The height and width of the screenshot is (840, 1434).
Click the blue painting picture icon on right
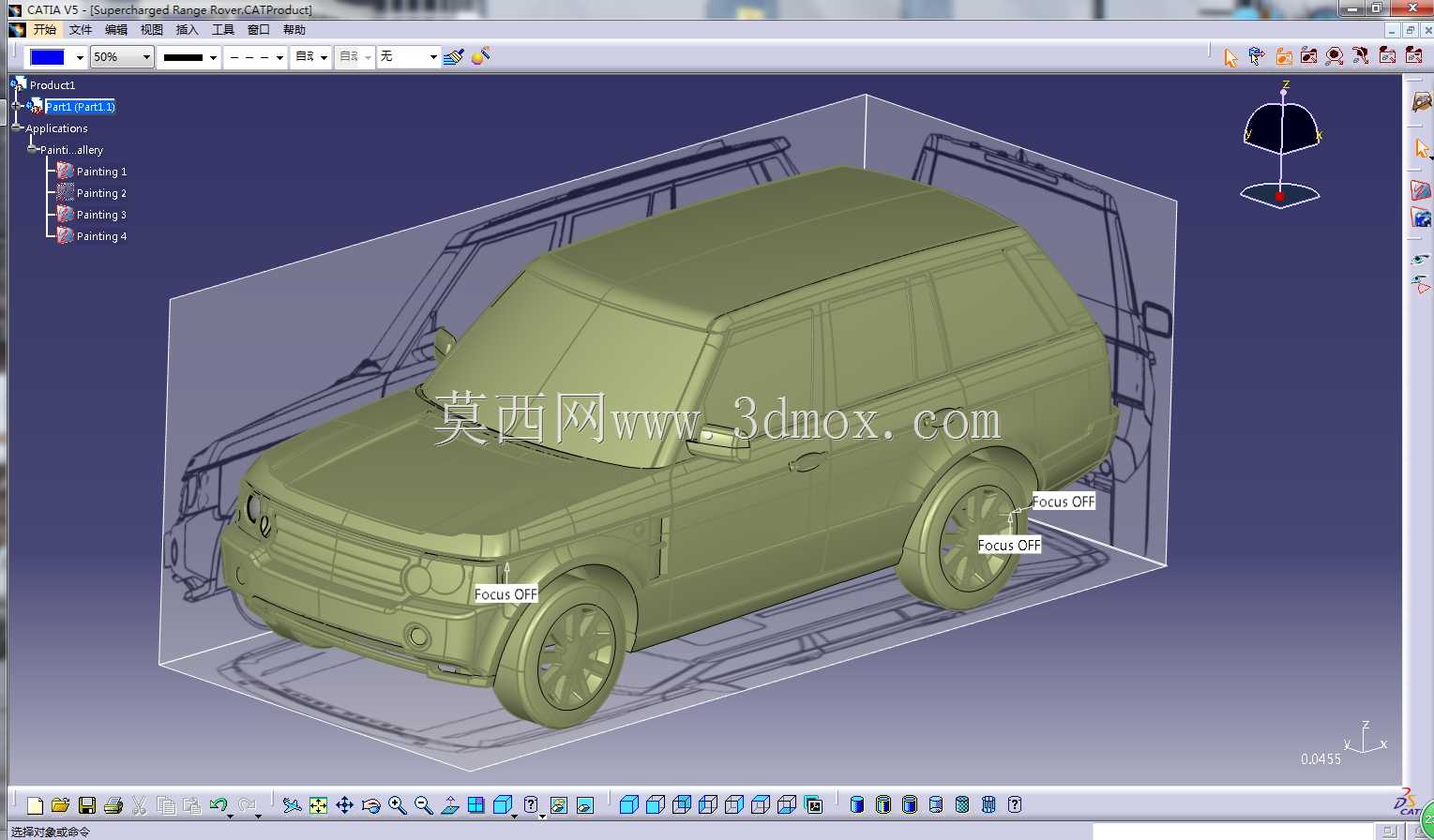pos(1421,217)
